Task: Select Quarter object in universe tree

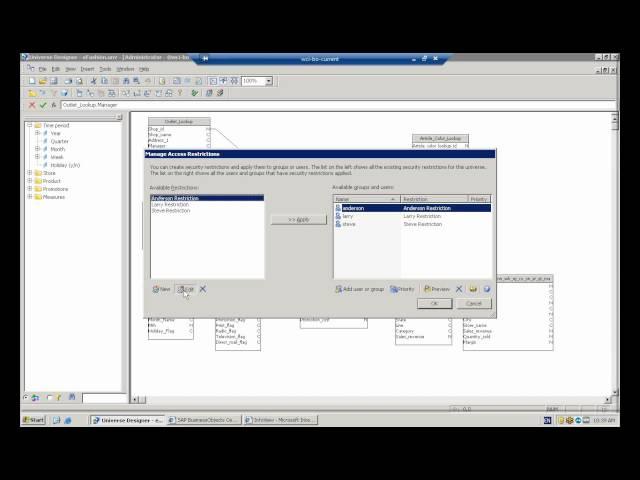Action: click(x=60, y=141)
